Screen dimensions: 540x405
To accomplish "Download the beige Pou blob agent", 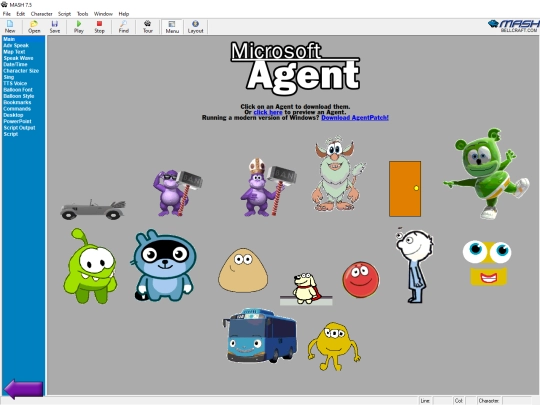I will 243,270.
